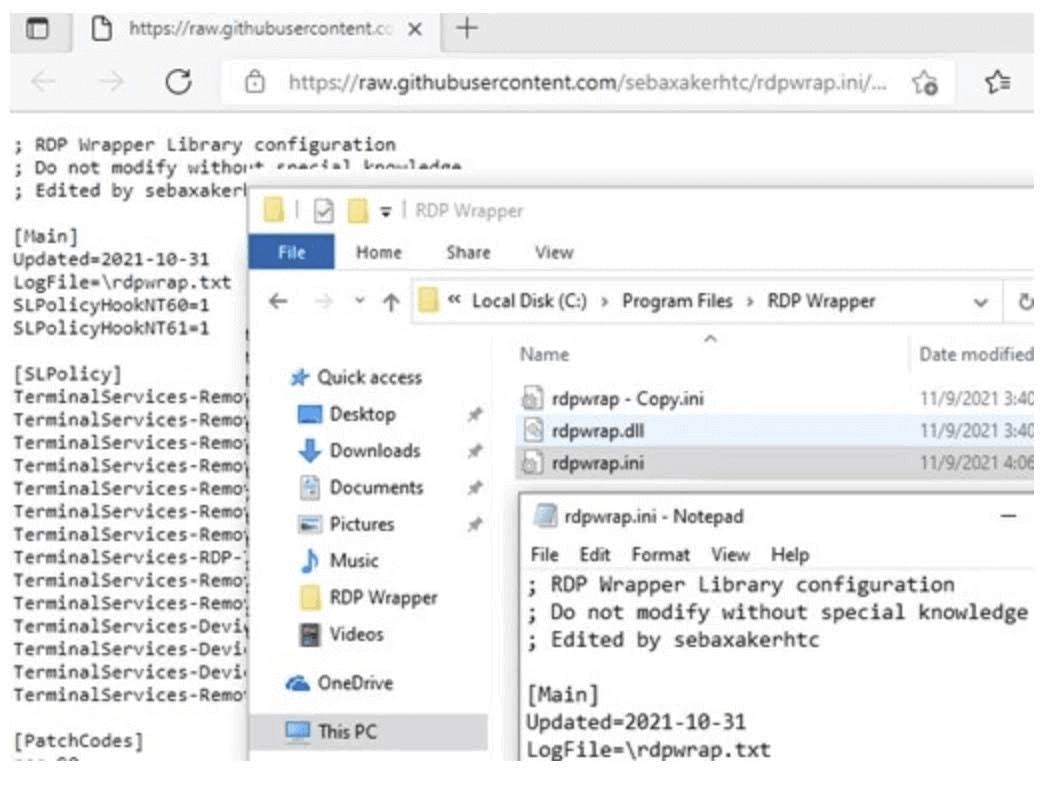1048x786 pixels.
Task: Open Notepad Format menu
Action: pos(660,555)
